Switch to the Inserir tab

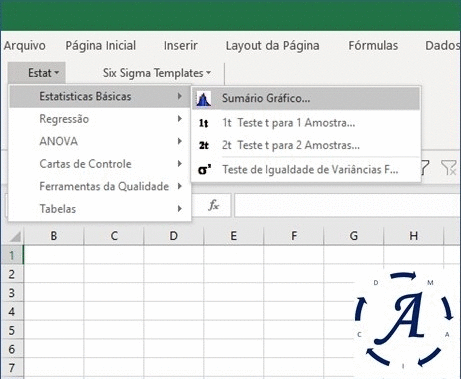tap(180, 46)
